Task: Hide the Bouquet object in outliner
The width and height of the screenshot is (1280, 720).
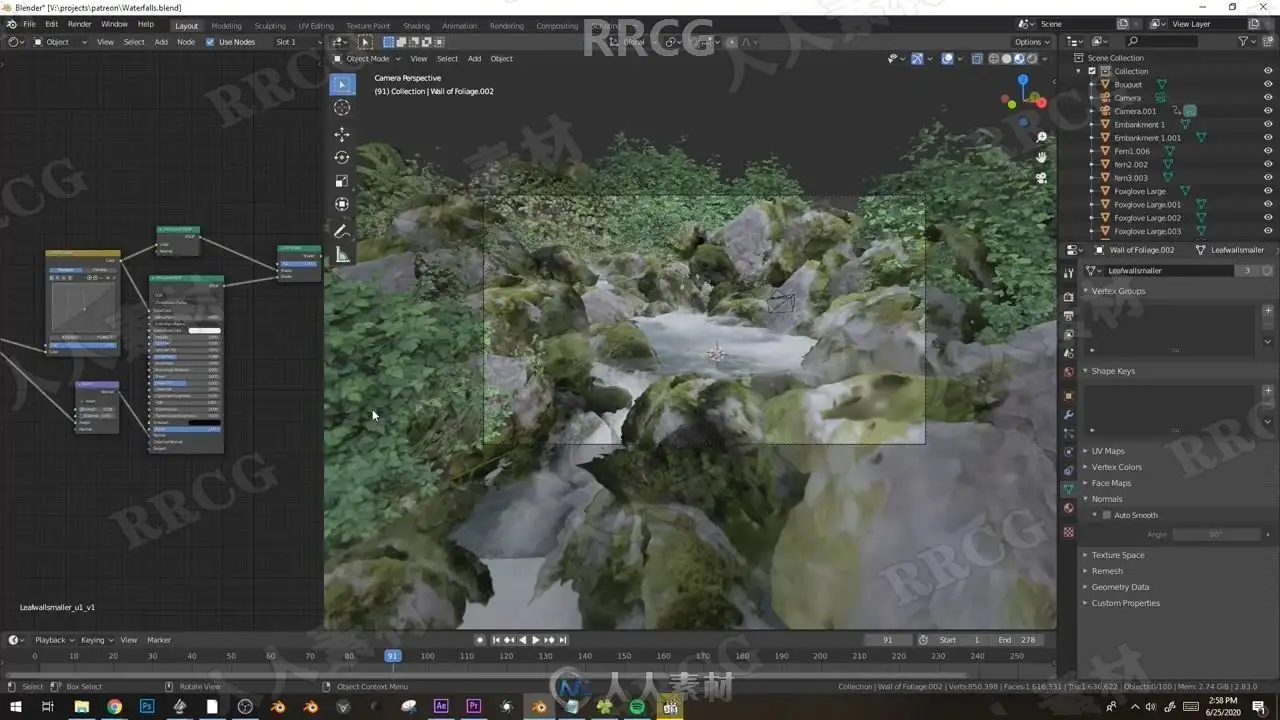Action: [1268, 85]
